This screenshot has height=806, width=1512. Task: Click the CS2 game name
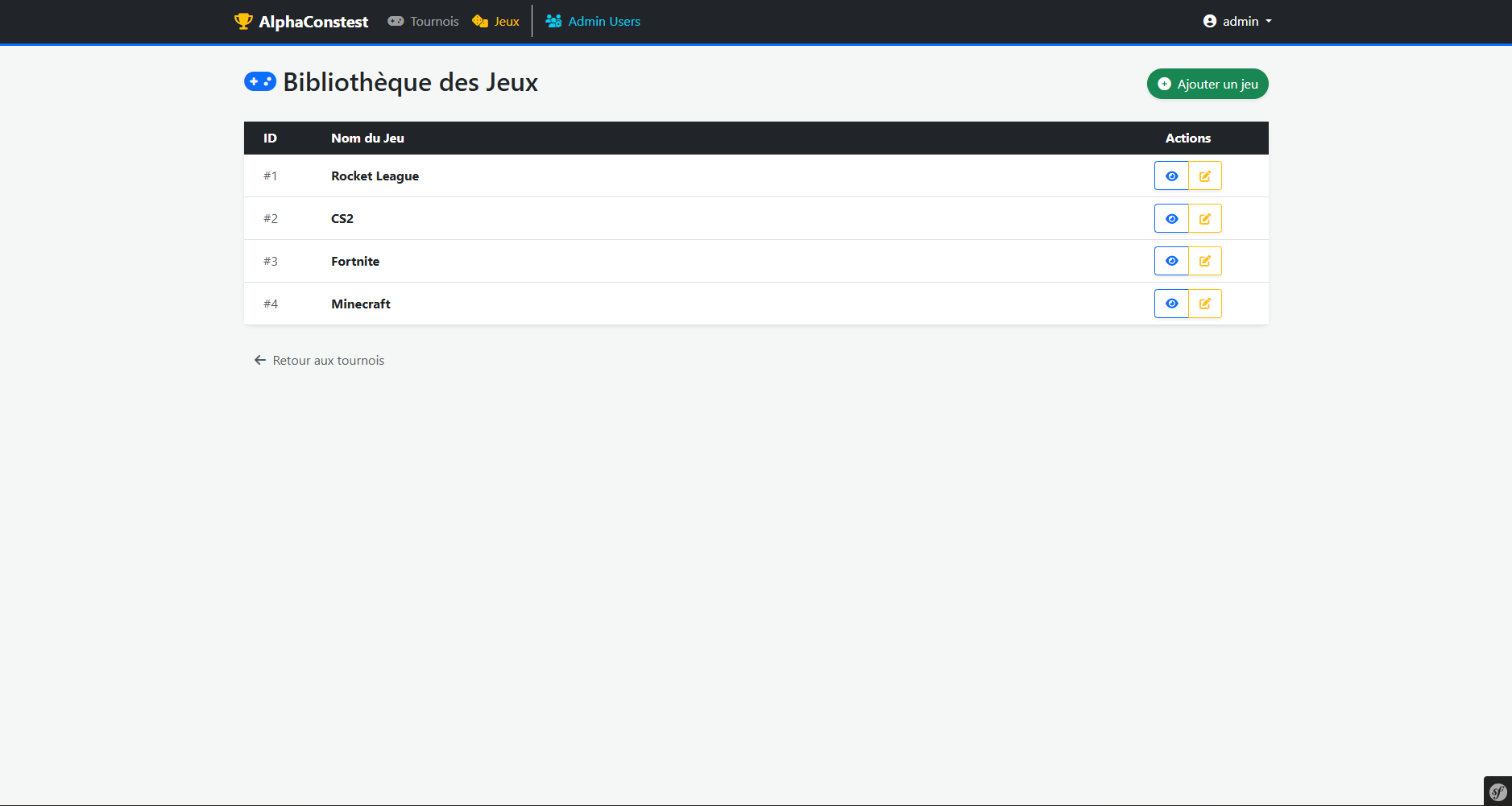coord(342,218)
